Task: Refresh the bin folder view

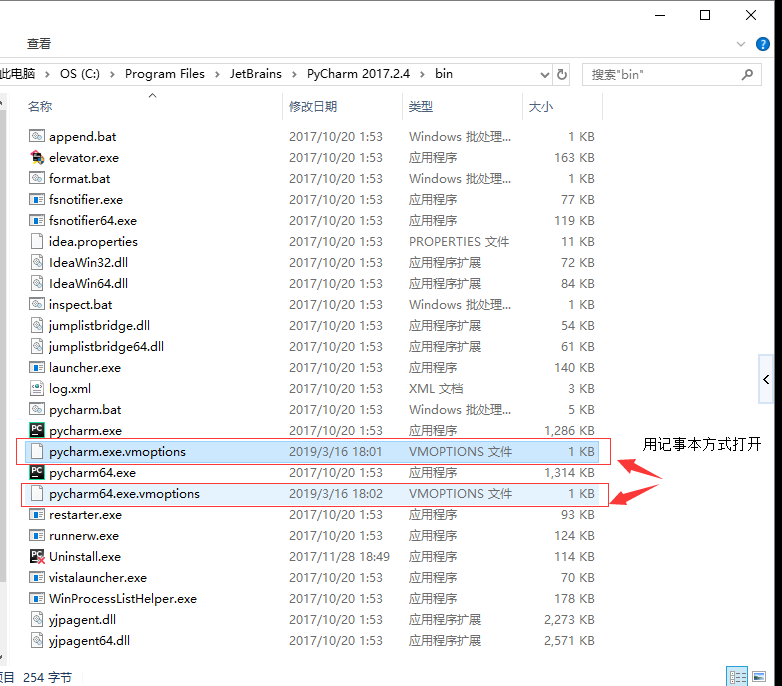Action: [x=562, y=74]
